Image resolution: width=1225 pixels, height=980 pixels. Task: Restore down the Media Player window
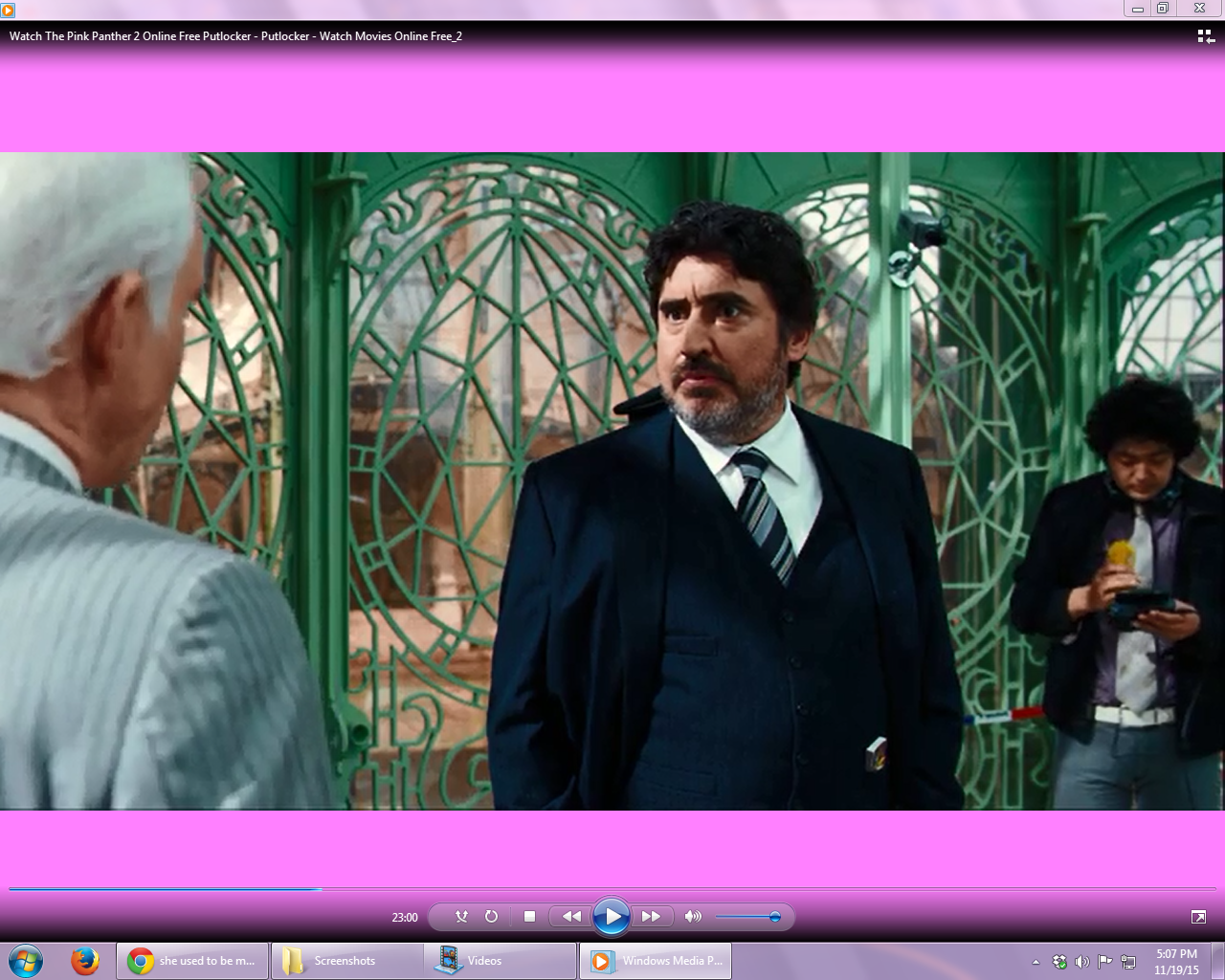pos(1163,9)
